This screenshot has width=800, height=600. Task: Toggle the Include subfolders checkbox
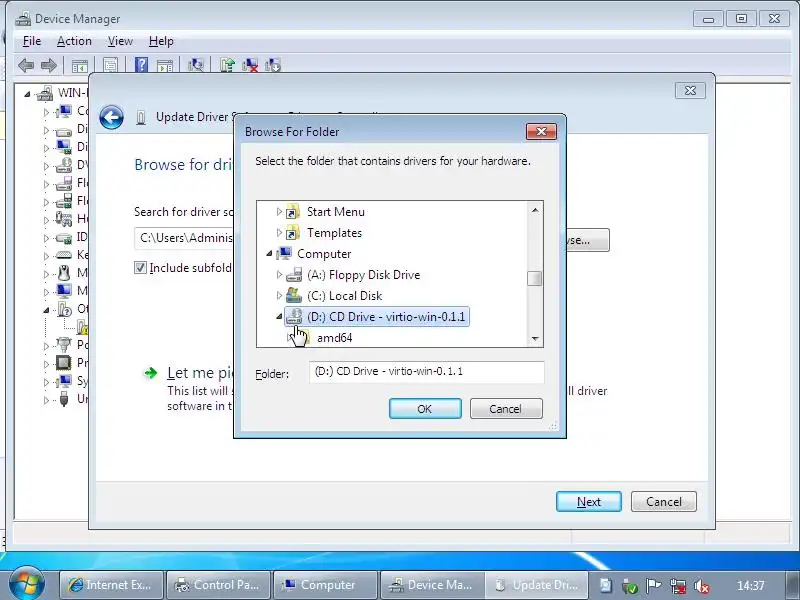tap(140, 267)
